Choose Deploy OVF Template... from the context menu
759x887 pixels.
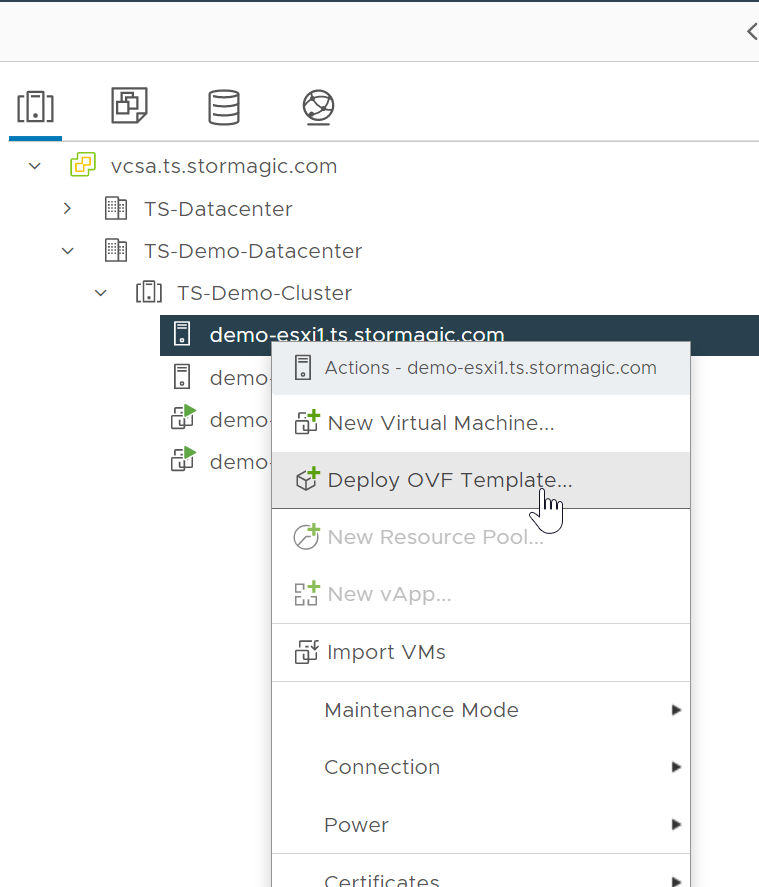481,480
